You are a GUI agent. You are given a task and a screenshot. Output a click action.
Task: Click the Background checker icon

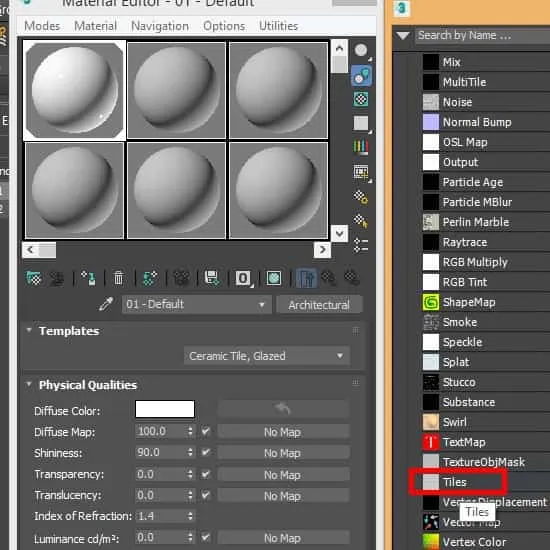(361, 100)
